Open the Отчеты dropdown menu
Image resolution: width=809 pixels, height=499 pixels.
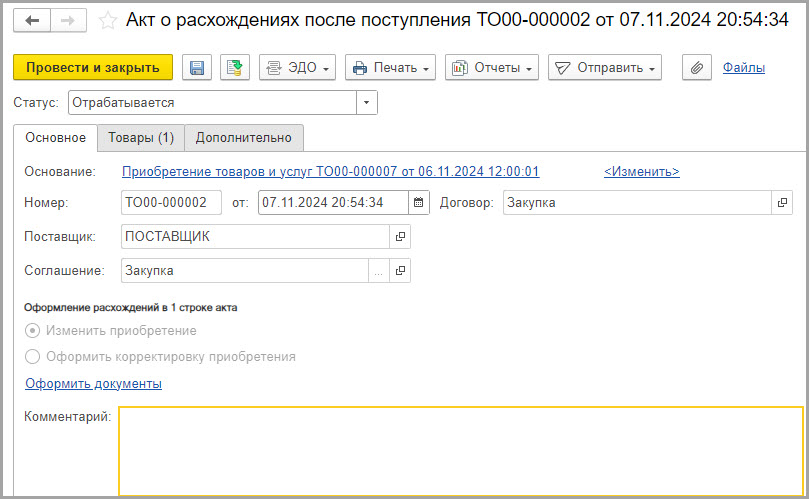coord(492,68)
